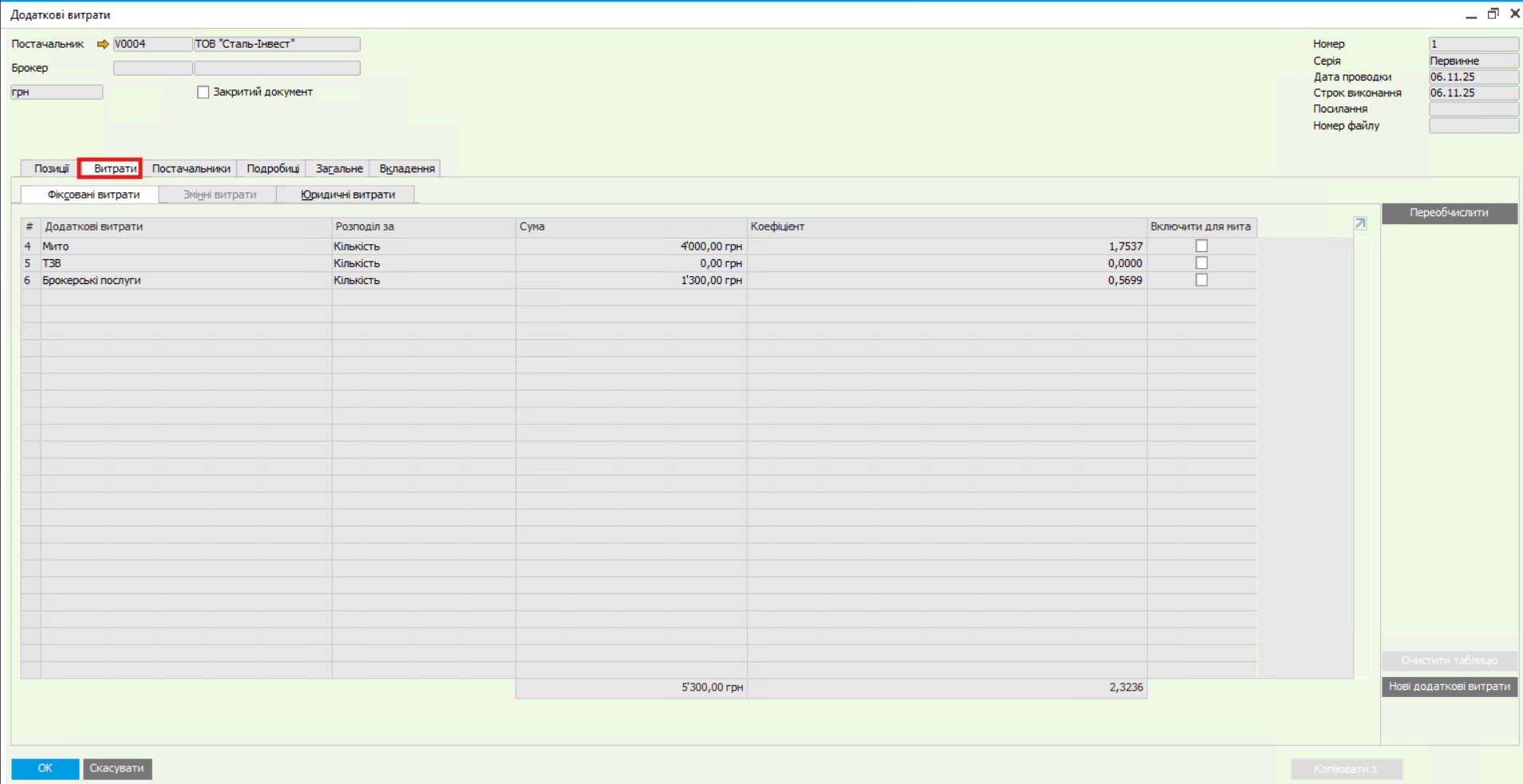The width and height of the screenshot is (1523, 784).
Task: Go to the Вкладення tab
Action: (x=407, y=168)
